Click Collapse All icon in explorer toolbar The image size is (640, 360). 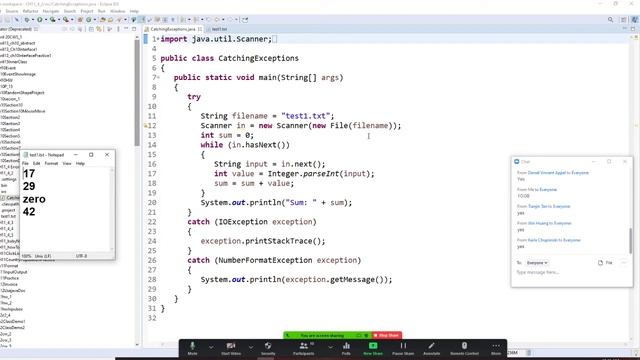(91, 29)
